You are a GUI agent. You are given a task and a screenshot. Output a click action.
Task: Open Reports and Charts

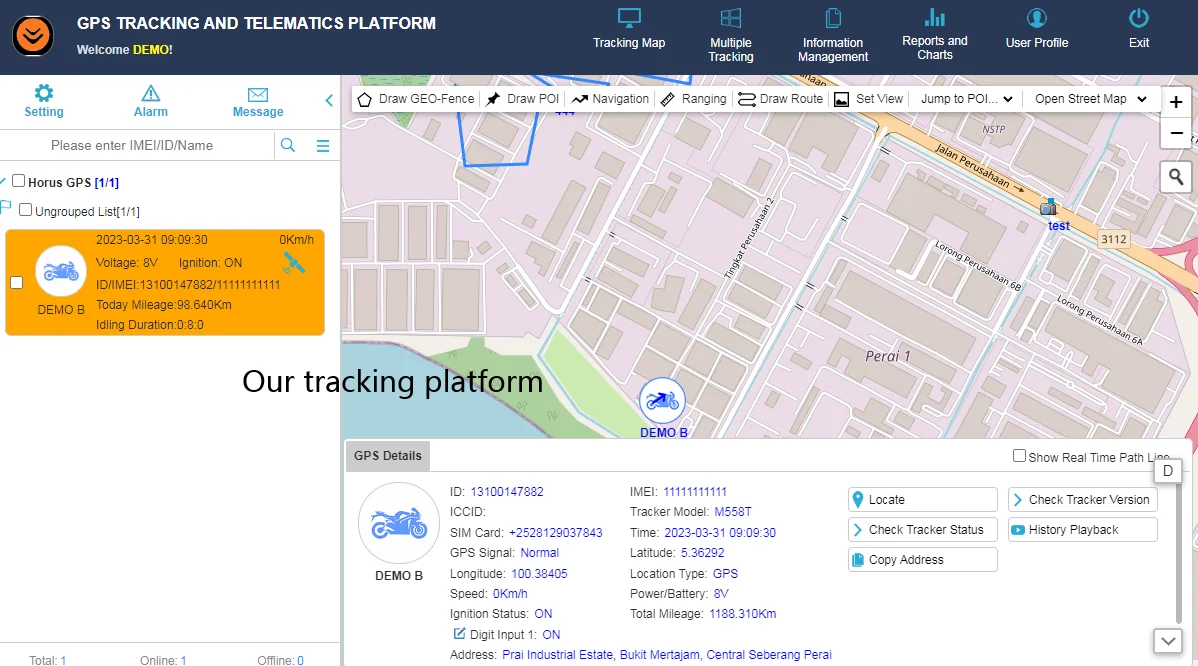click(x=934, y=35)
